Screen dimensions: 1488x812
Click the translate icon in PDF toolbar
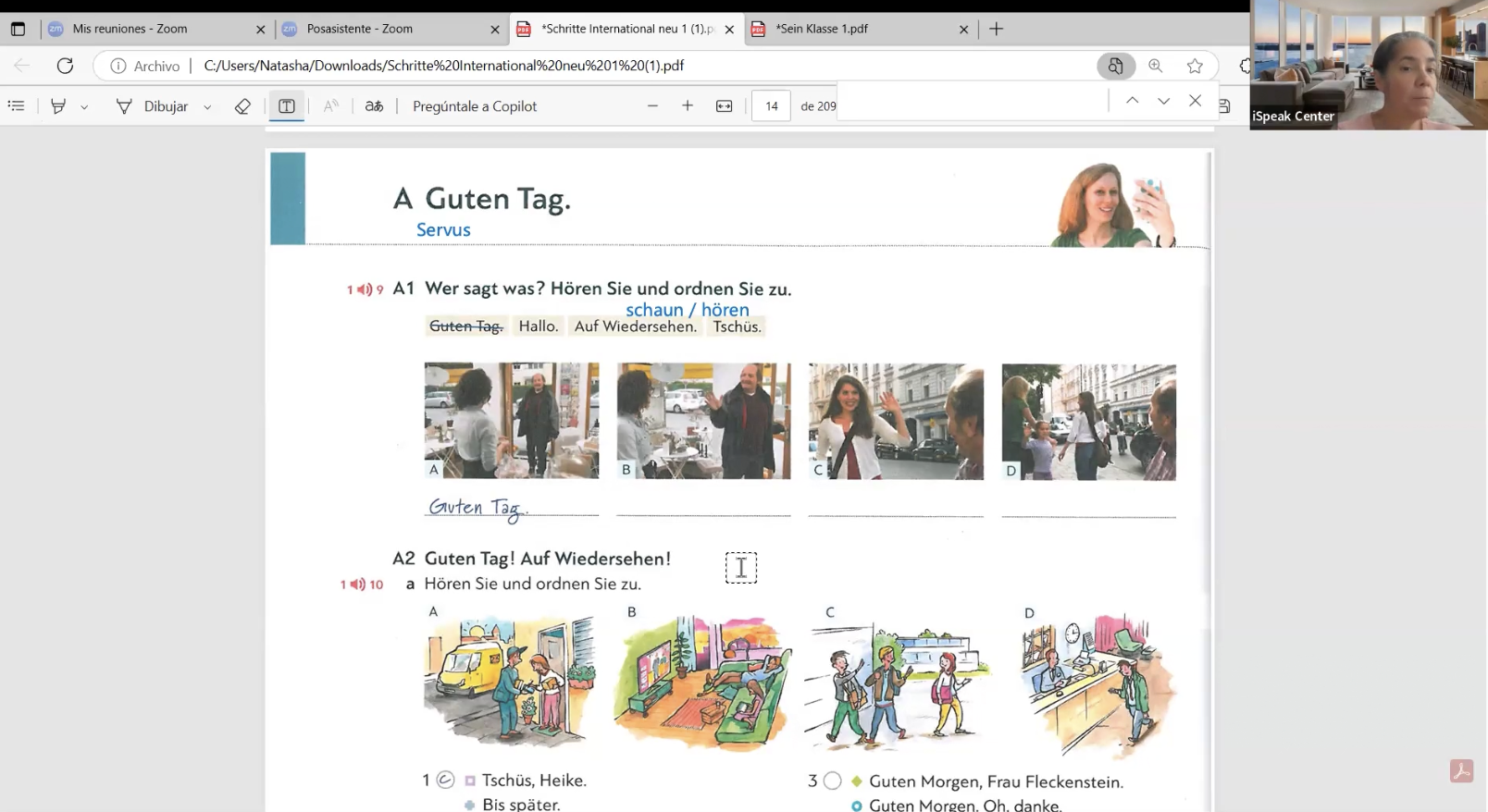[x=374, y=106]
